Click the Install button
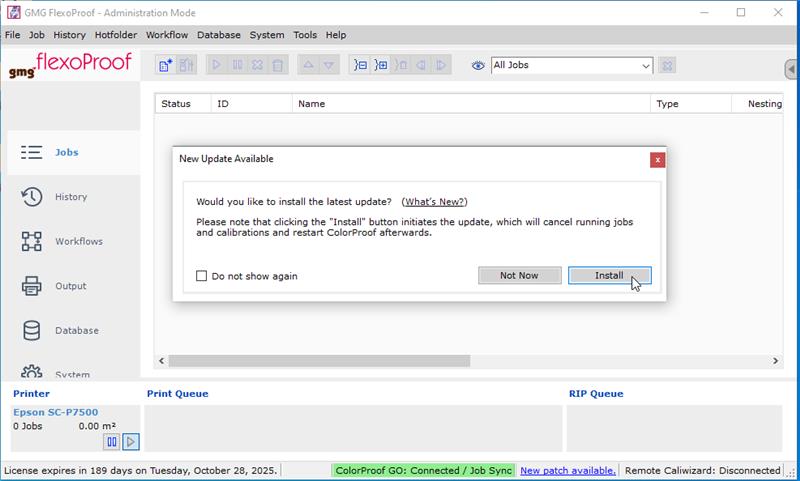Screen dimensions: 800x481 [x=610, y=275]
